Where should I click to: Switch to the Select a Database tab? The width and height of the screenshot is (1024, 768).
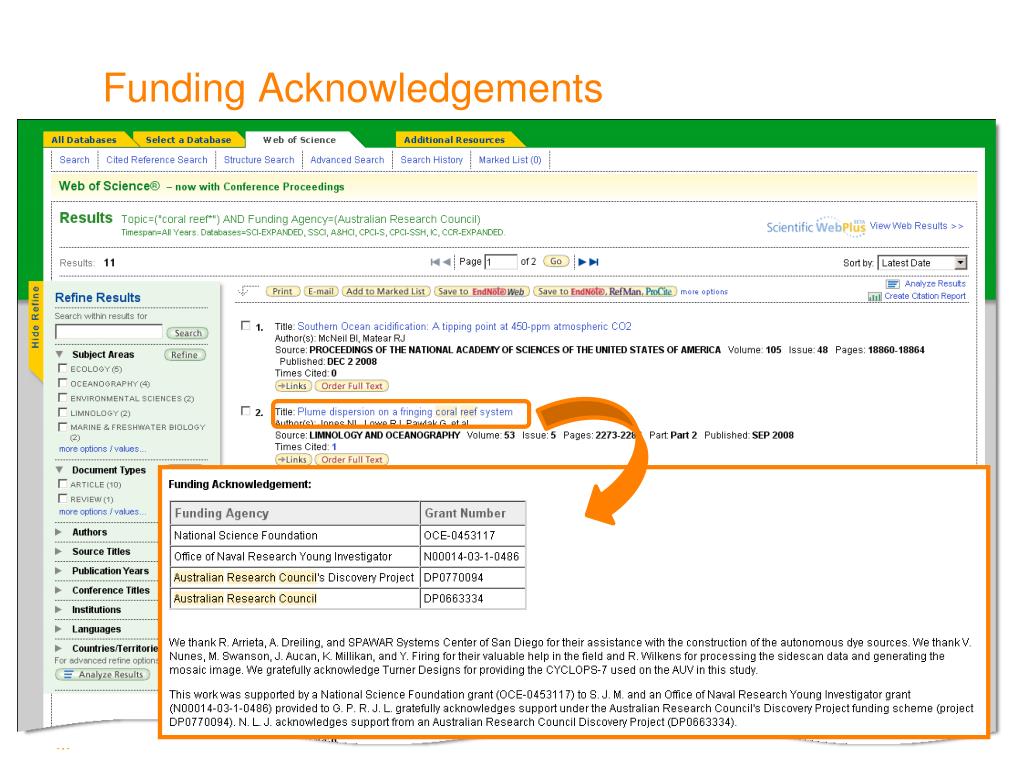(188, 140)
